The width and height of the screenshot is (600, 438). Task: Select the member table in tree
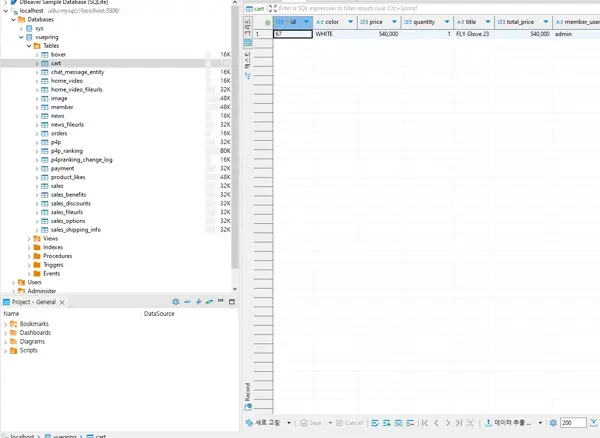coord(61,107)
